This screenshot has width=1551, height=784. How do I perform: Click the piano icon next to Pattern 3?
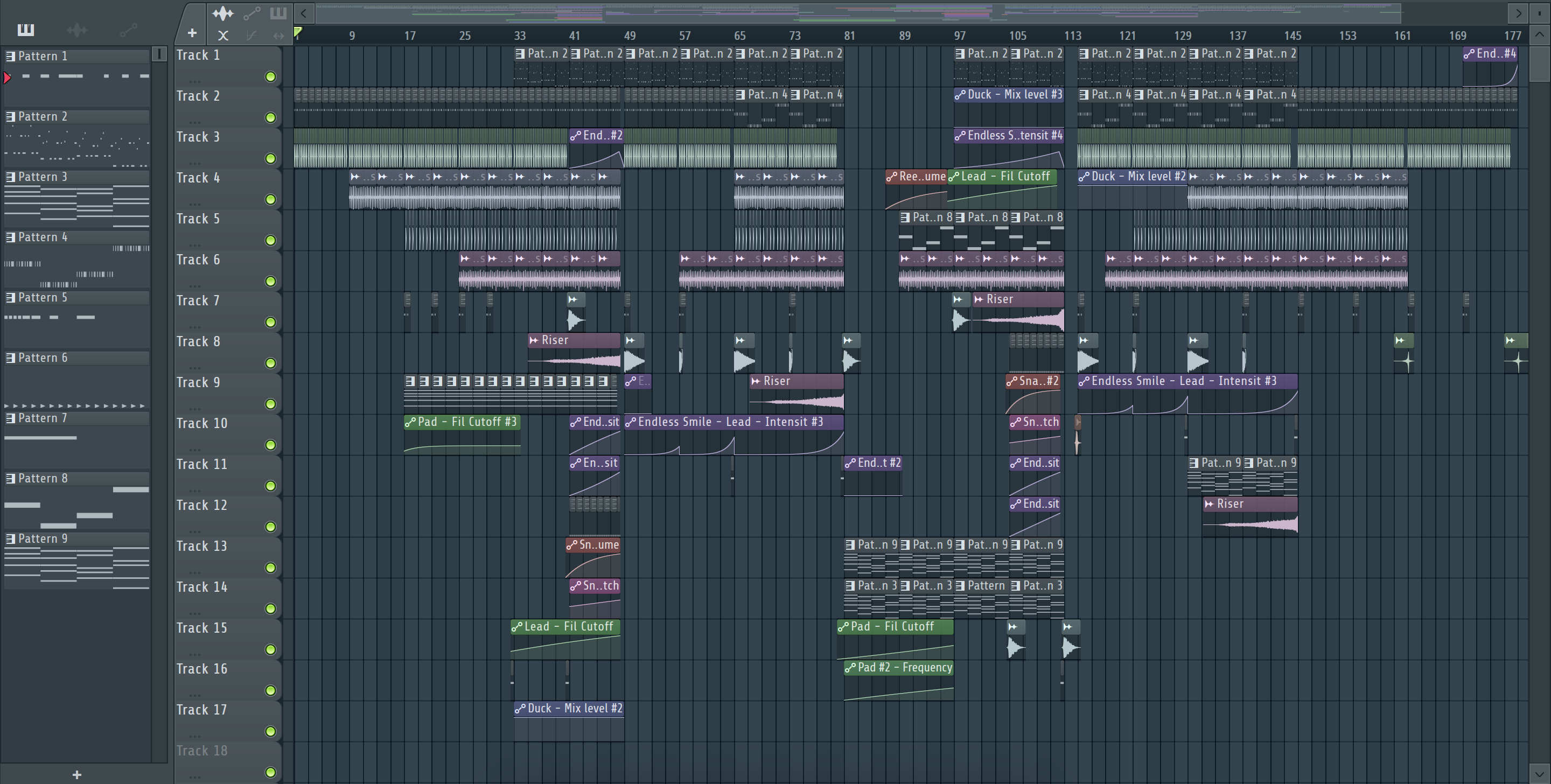[x=10, y=177]
